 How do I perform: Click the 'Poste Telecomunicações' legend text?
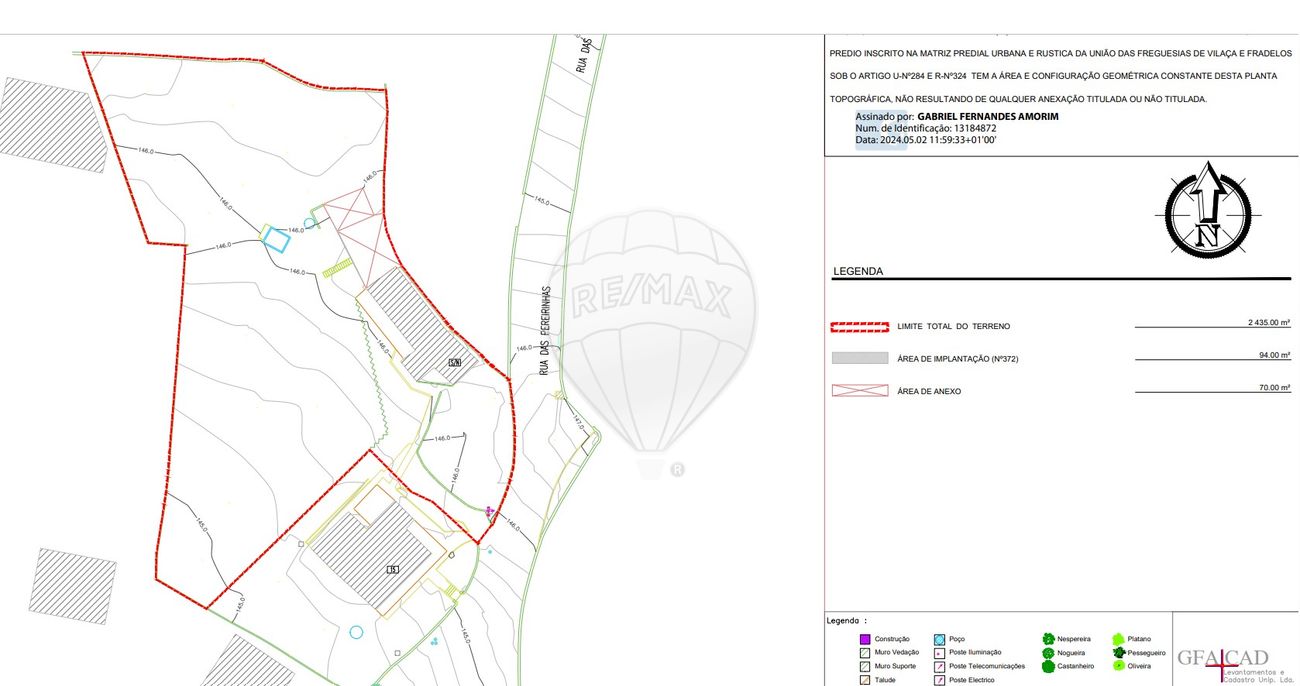coord(987,666)
